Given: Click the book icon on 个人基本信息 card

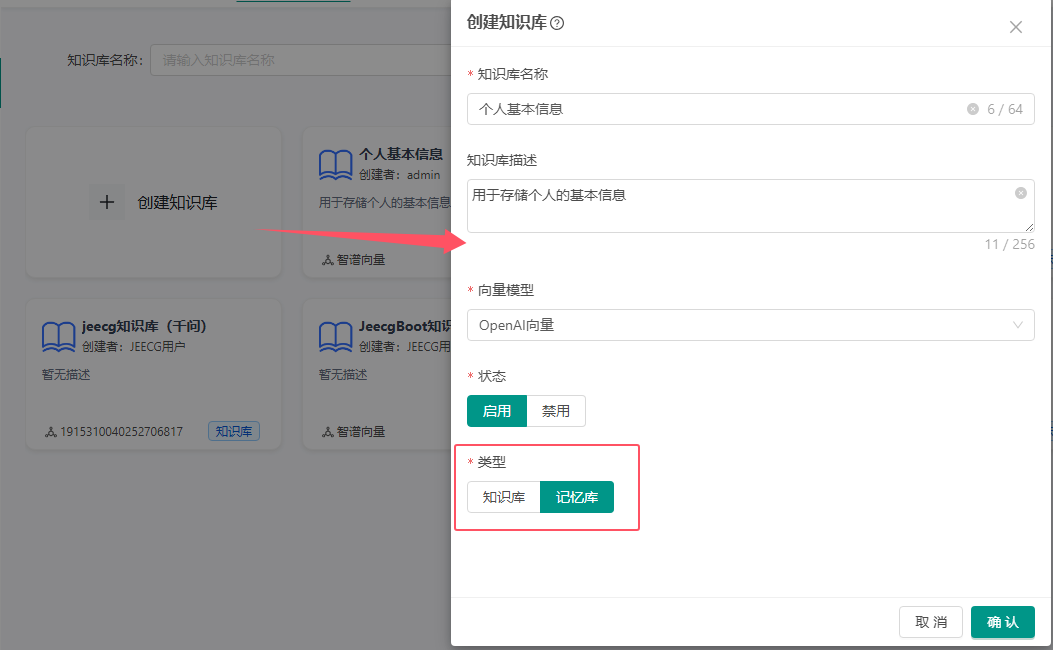Looking at the screenshot, I should coord(335,165).
